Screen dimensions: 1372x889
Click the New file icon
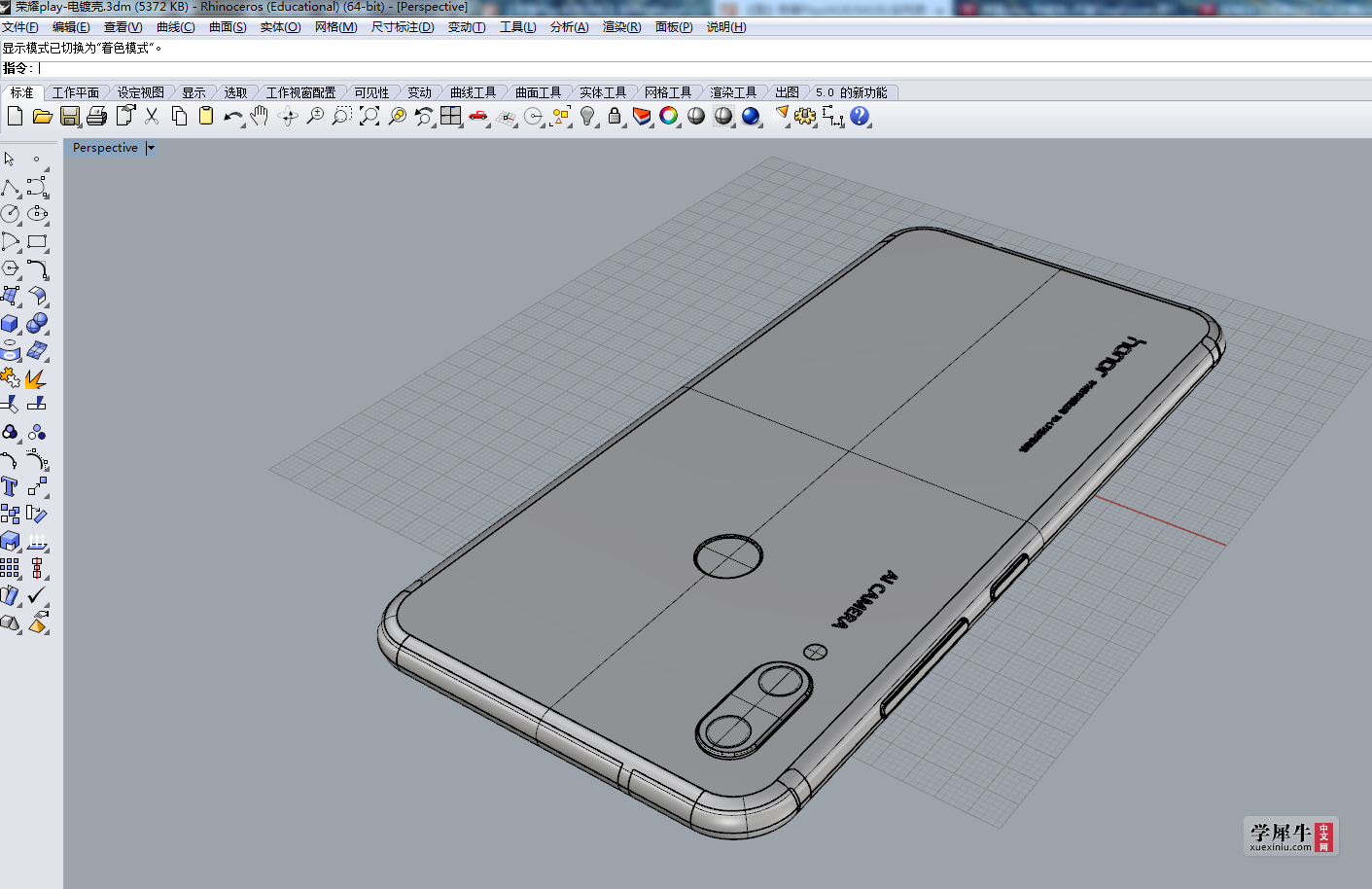coord(15,116)
